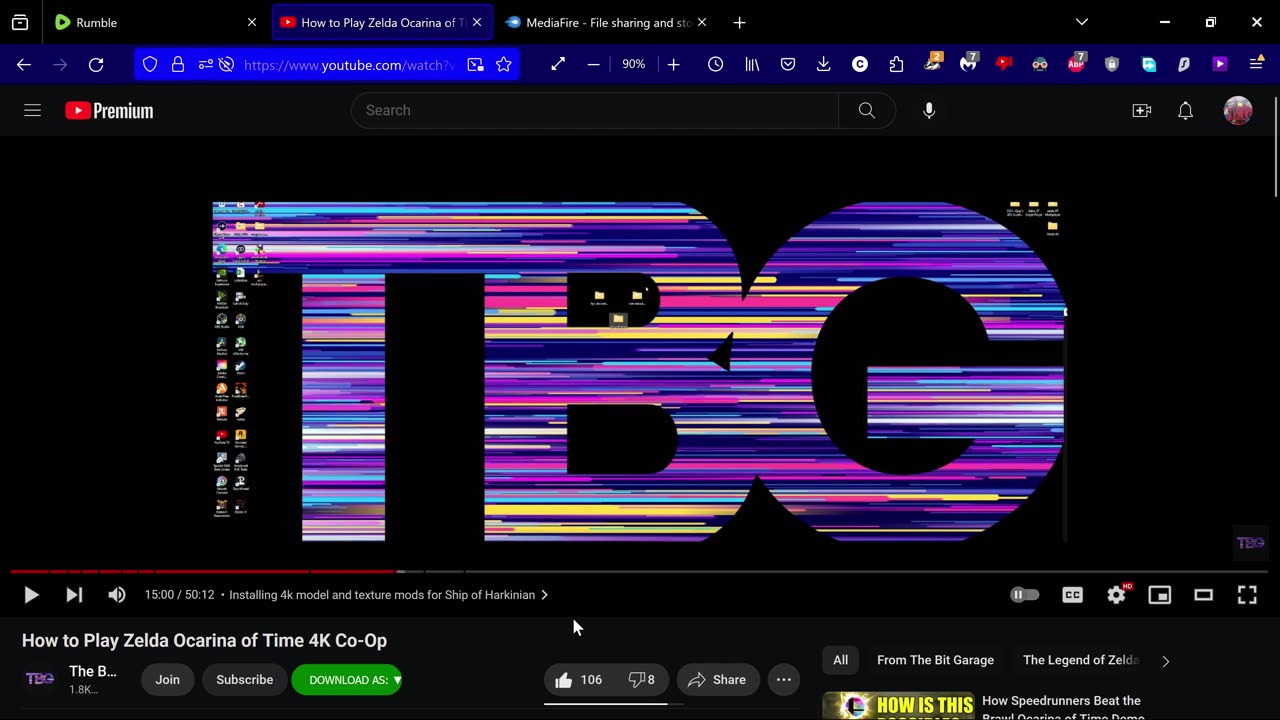Select 'The Legend of Zelda' chip

tap(1080, 660)
